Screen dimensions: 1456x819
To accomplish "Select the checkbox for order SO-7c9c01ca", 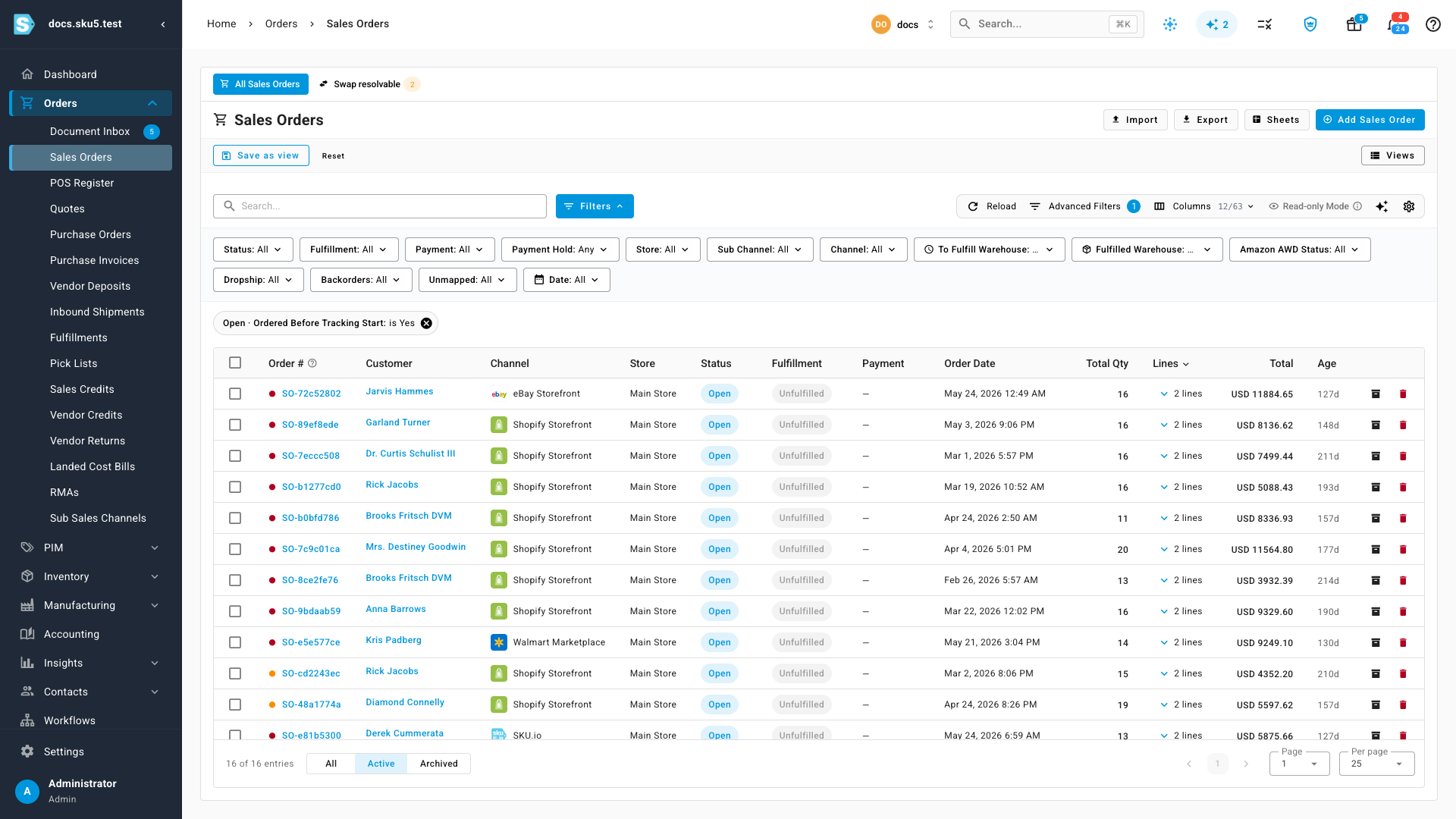I will (x=235, y=549).
